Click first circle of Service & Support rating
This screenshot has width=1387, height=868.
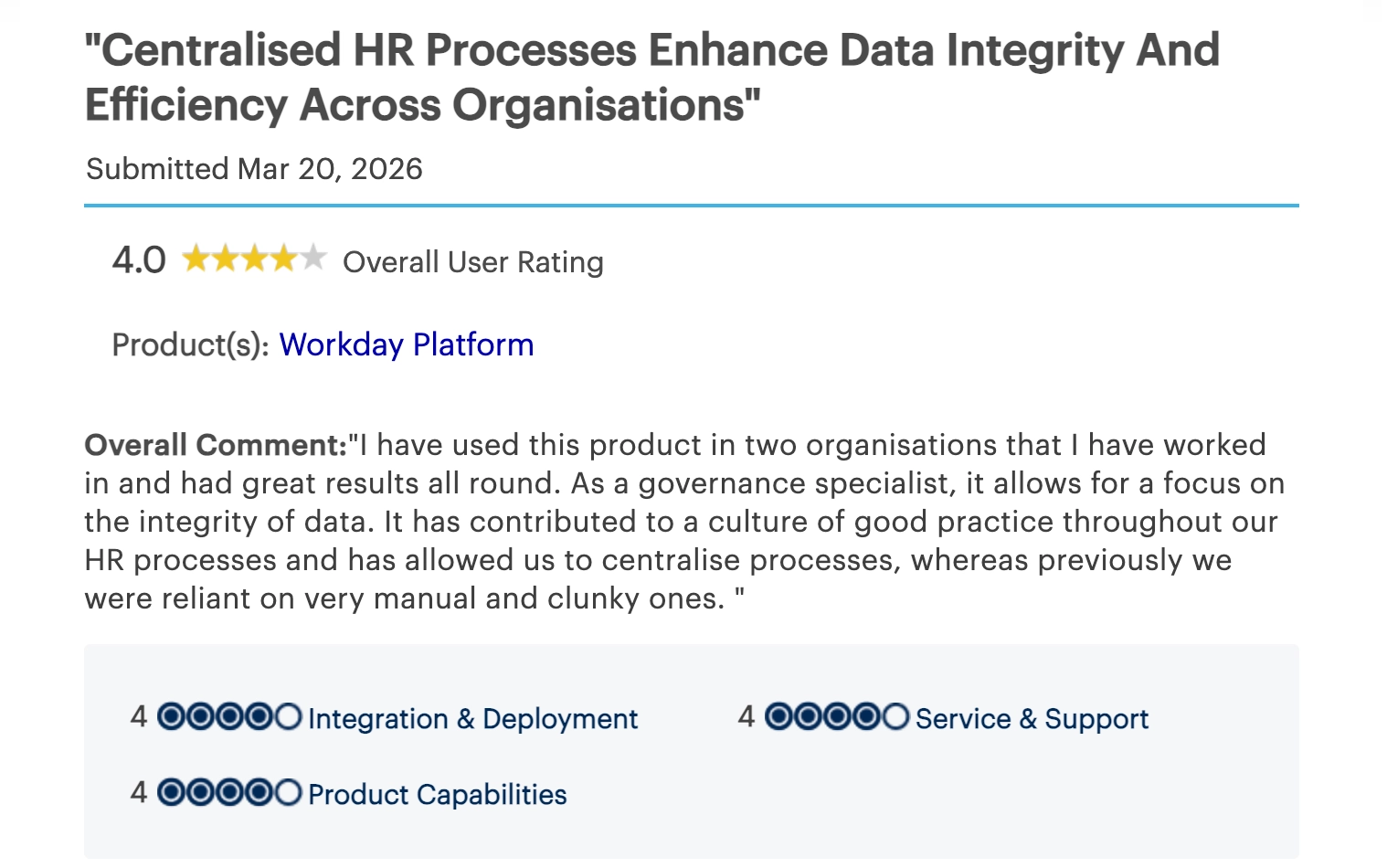click(778, 717)
